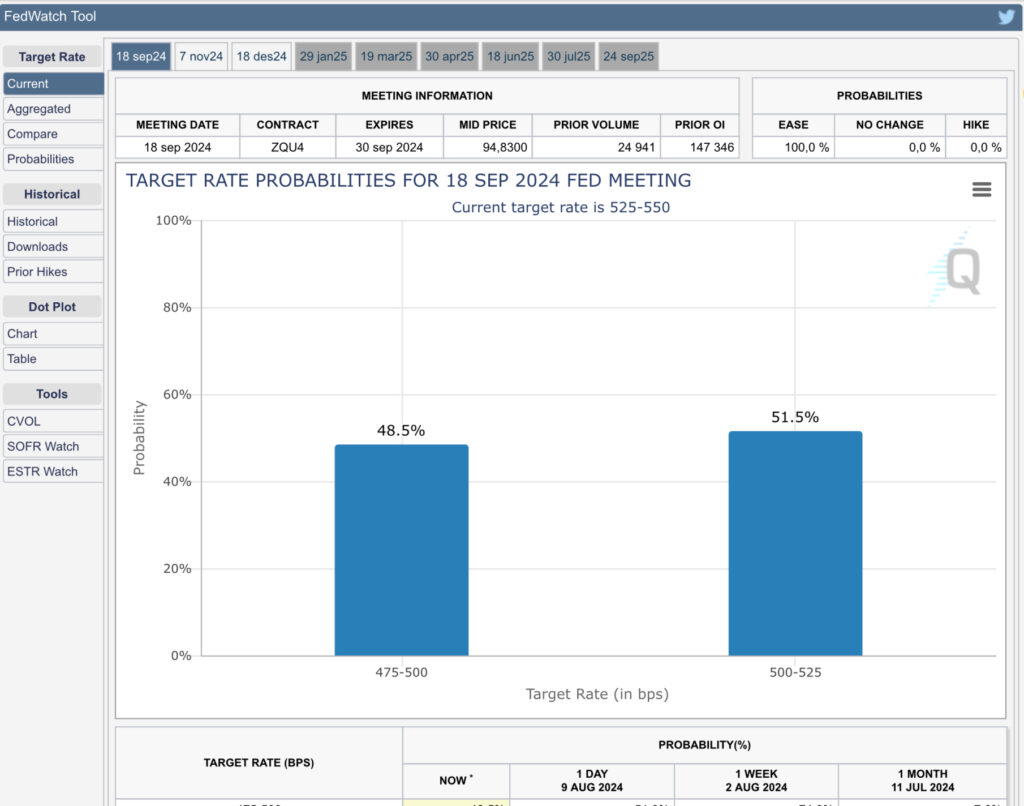The width and height of the screenshot is (1024, 806).
Task: Open the Aggregated view
Action: pos(53,109)
